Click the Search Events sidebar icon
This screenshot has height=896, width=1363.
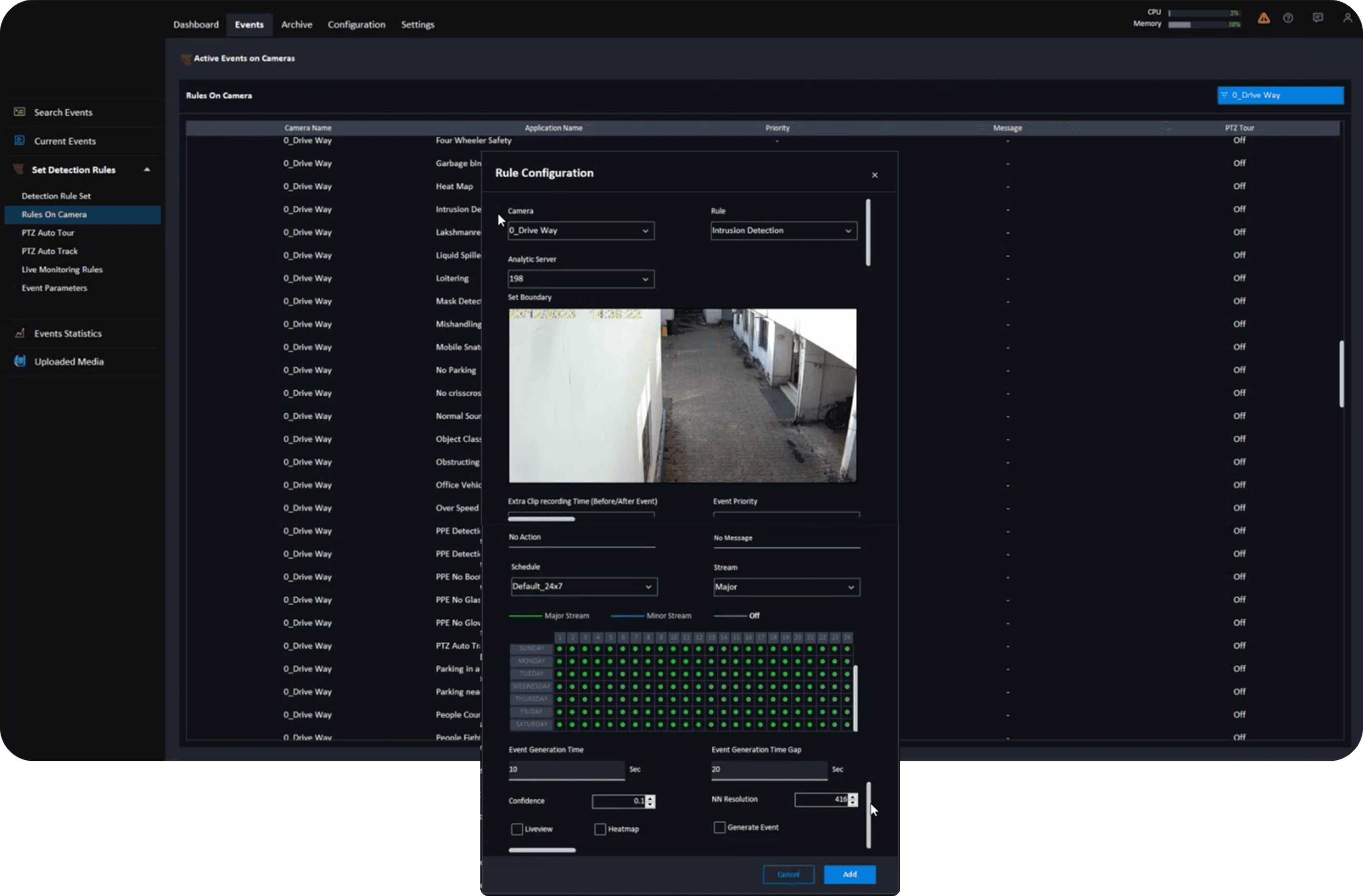coord(20,112)
